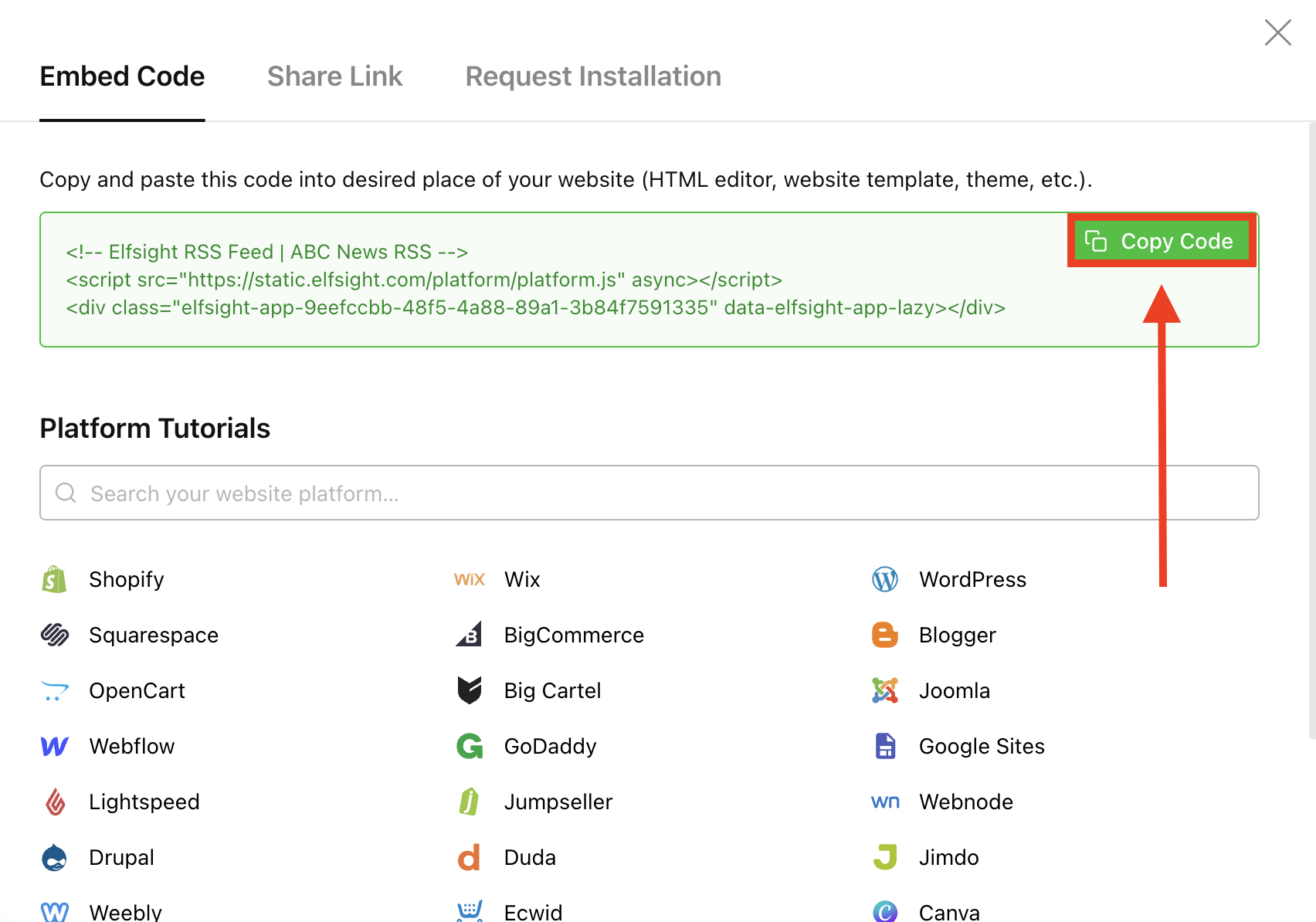The height and width of the screenshot is (922, 1316).
Task: Open the Request Installation tab
Action: (x=593, y=76)
